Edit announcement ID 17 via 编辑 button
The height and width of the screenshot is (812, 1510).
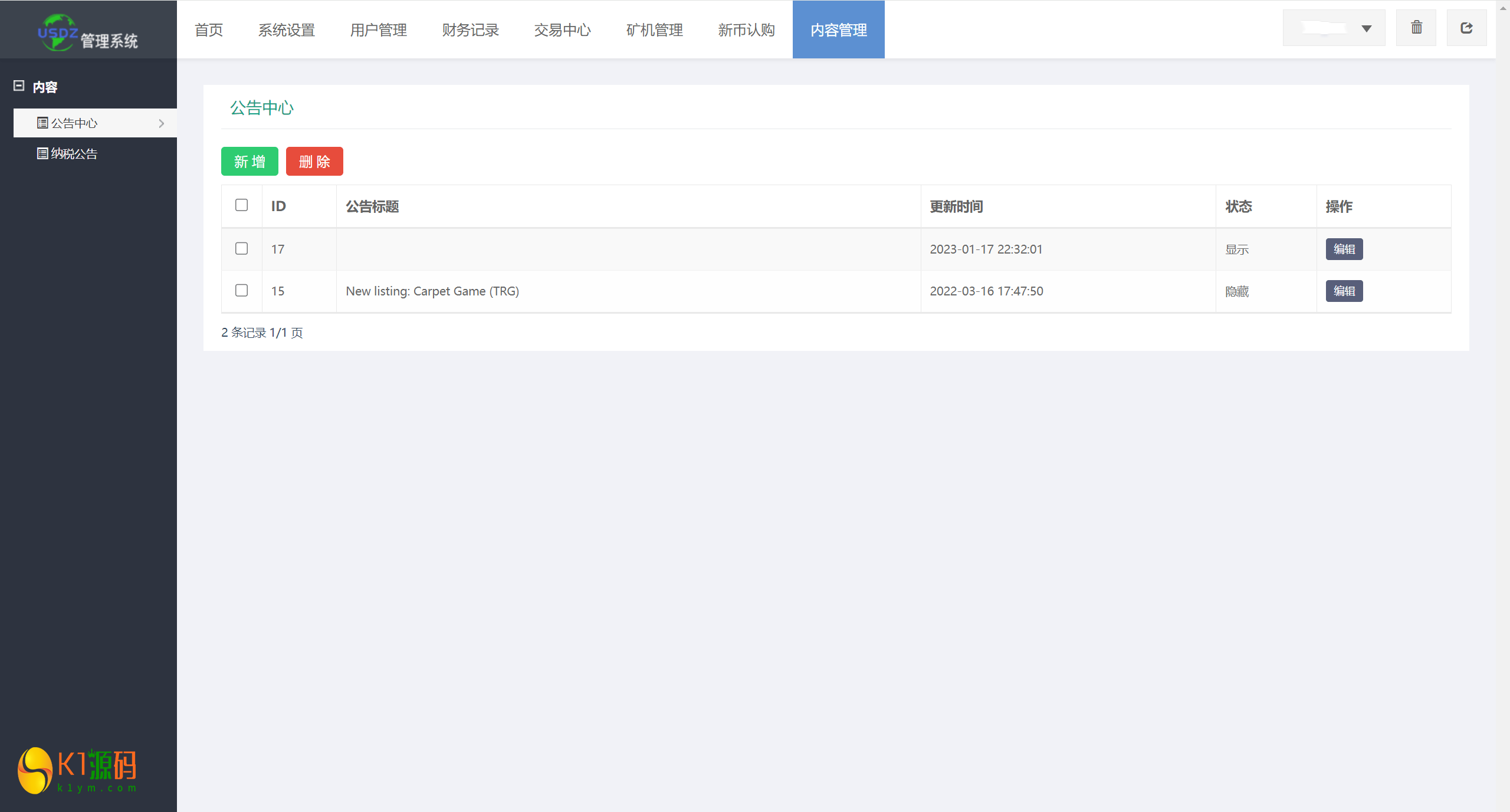pyautogui.click(x=1344, y=249)
